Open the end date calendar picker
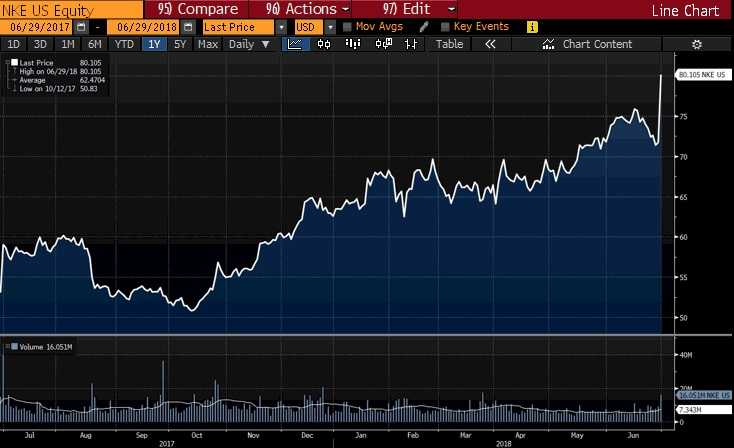 point(188,27)
